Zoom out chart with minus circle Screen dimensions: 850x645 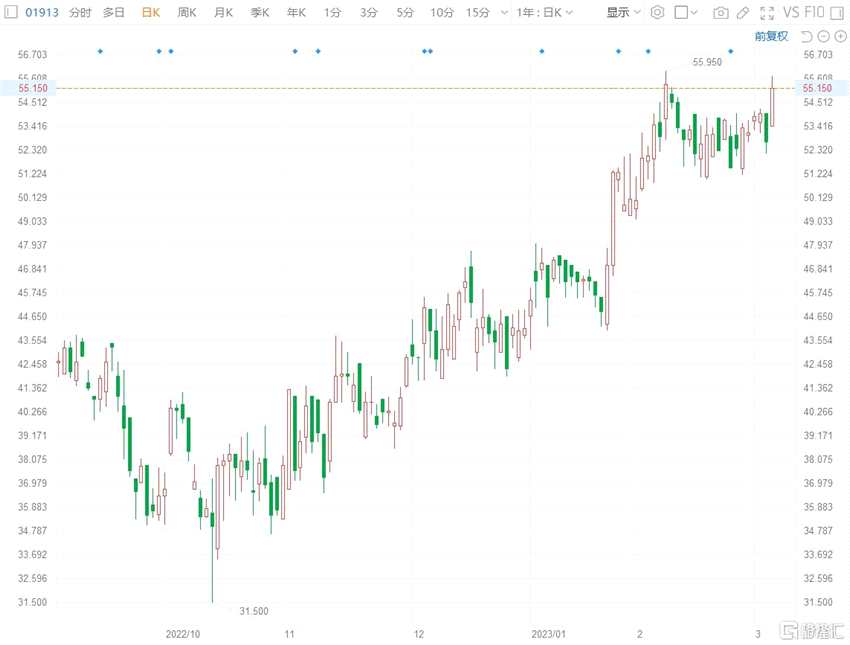coord(823,36)
